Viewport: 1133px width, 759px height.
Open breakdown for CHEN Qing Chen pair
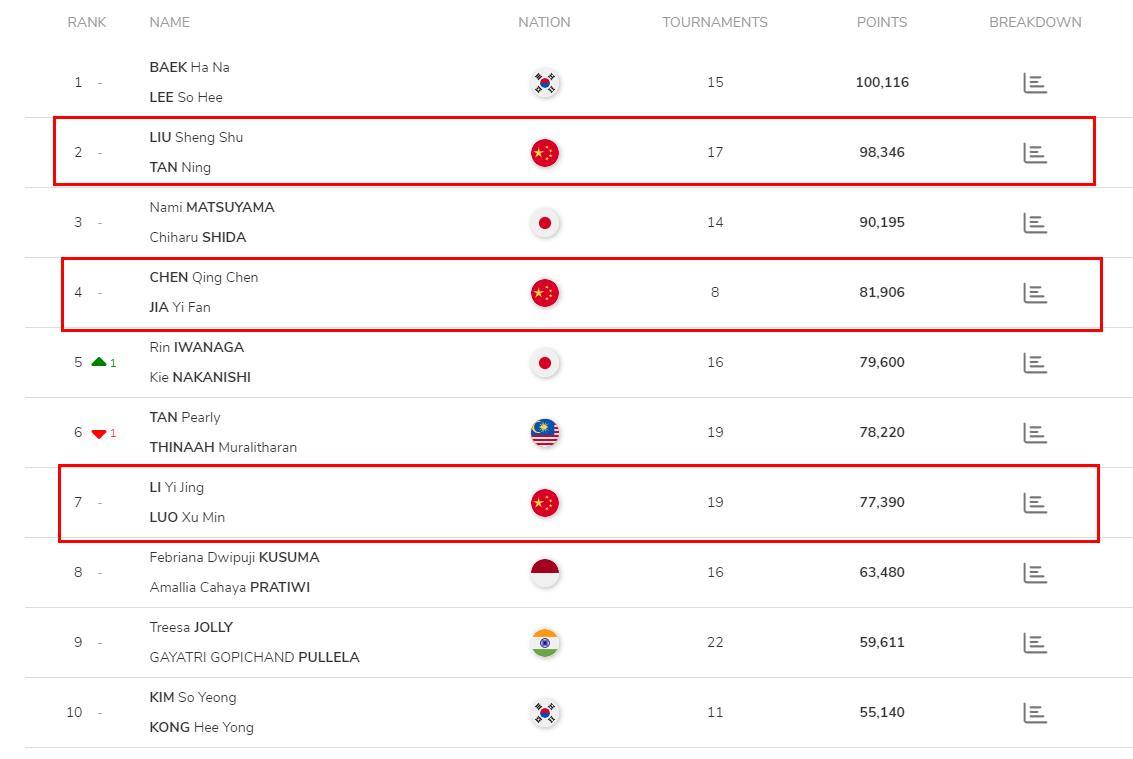tap(1035, 293)
